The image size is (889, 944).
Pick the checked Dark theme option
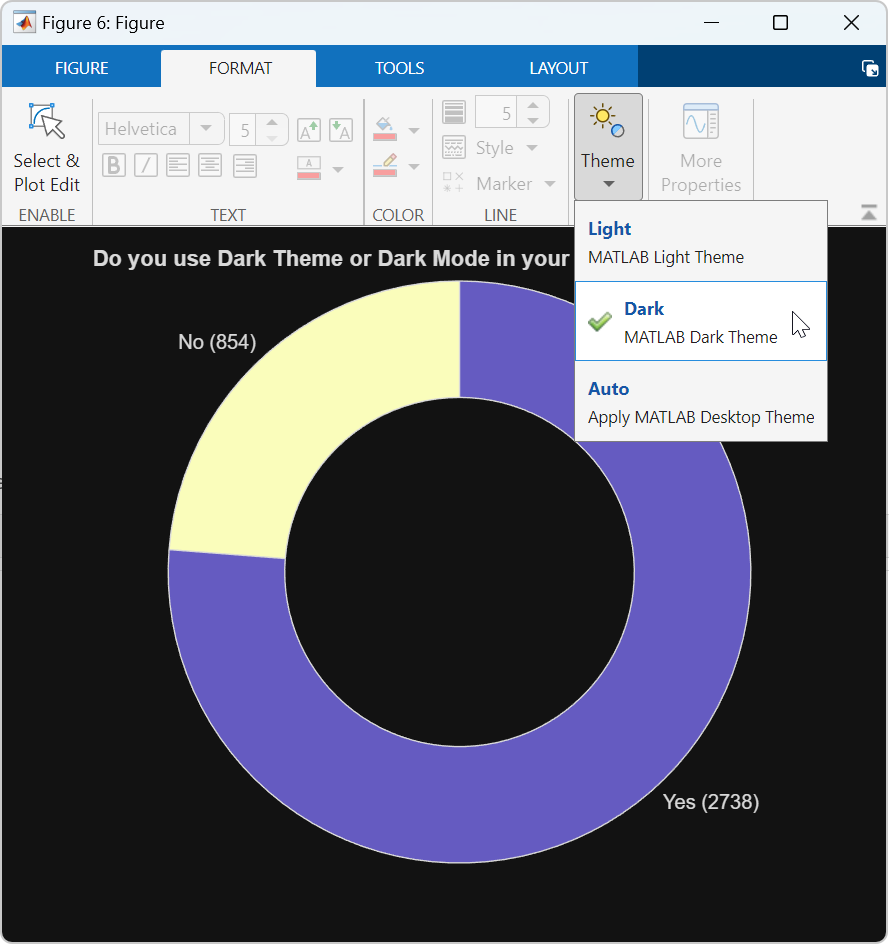(x=700, y=322)
